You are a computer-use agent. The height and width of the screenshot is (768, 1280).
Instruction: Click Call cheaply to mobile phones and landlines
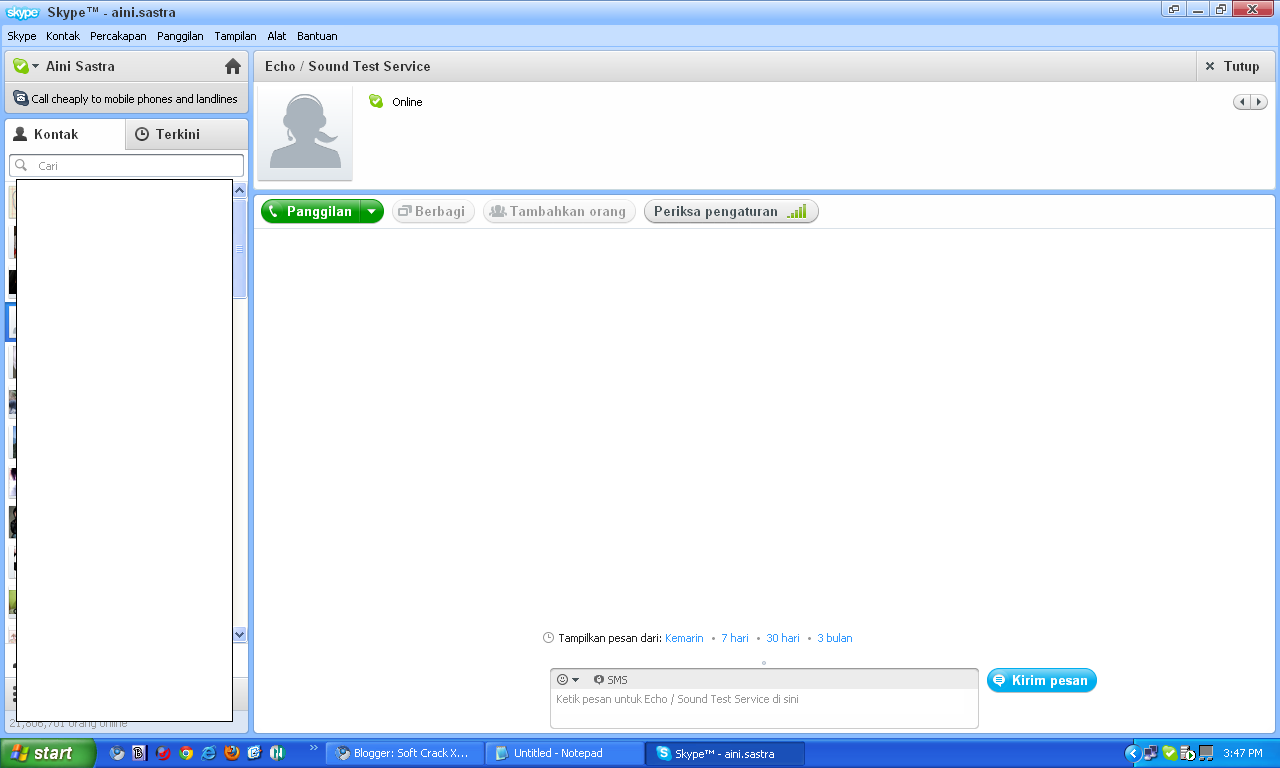[126, 99]
